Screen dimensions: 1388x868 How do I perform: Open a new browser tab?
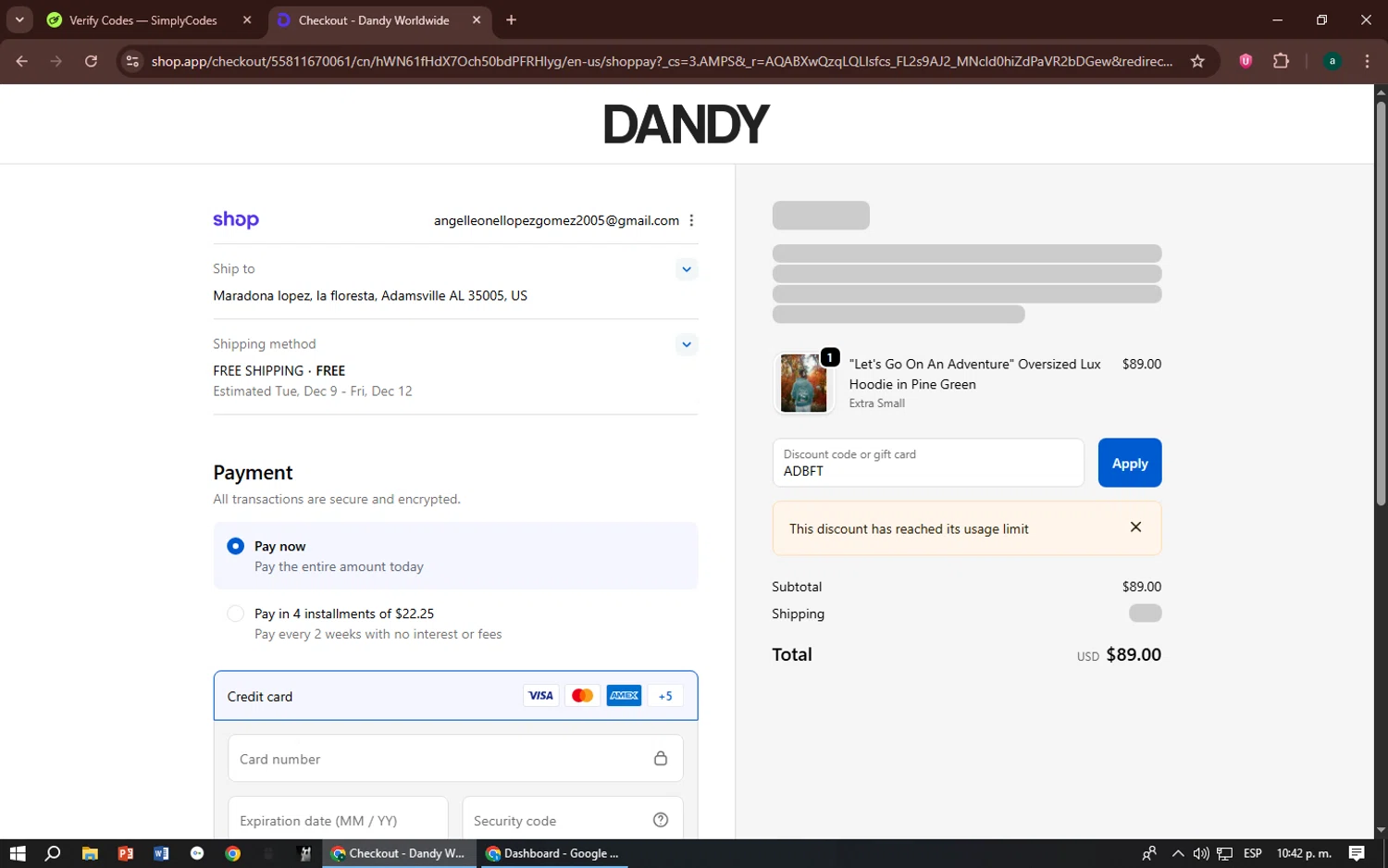click(x=512, y=20)
